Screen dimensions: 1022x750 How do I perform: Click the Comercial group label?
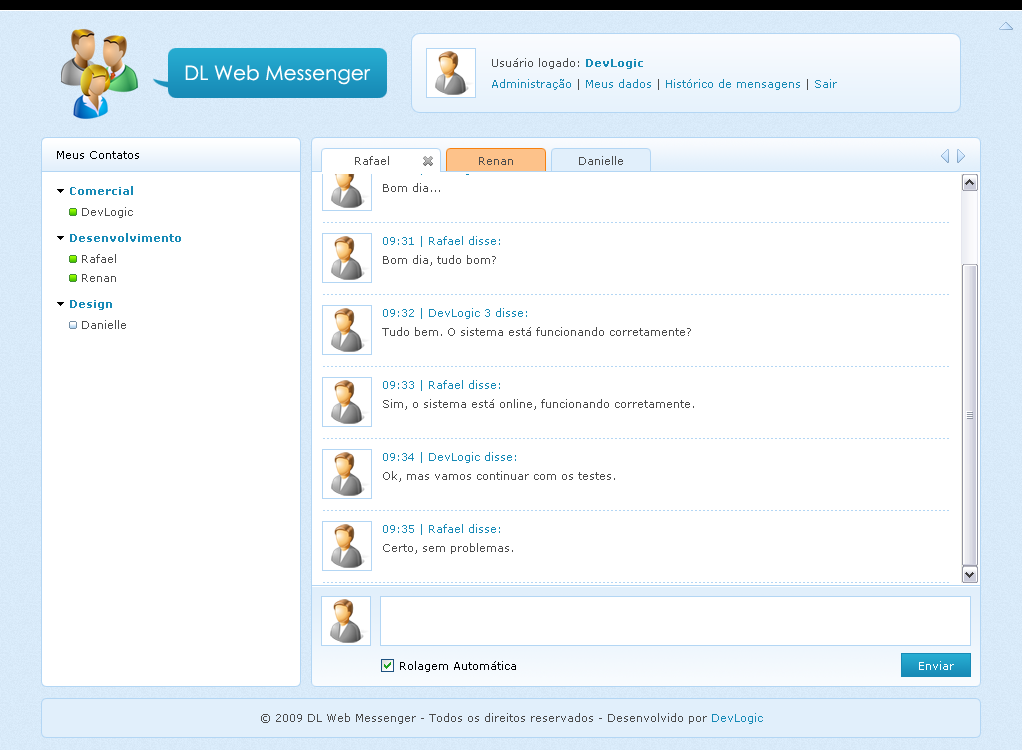(x=101, y=191)
